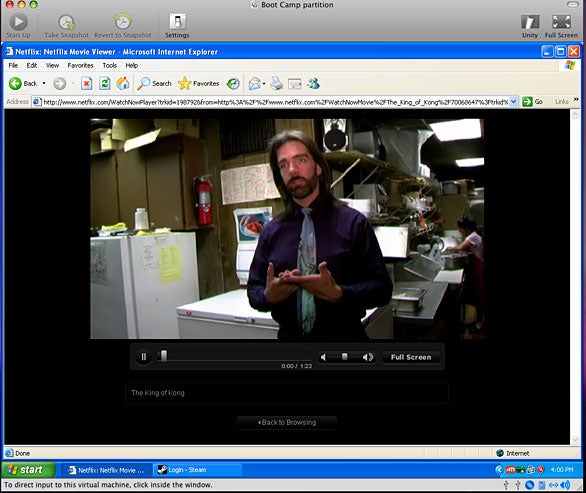Expand the Mail button dropdown arrow

264,84
